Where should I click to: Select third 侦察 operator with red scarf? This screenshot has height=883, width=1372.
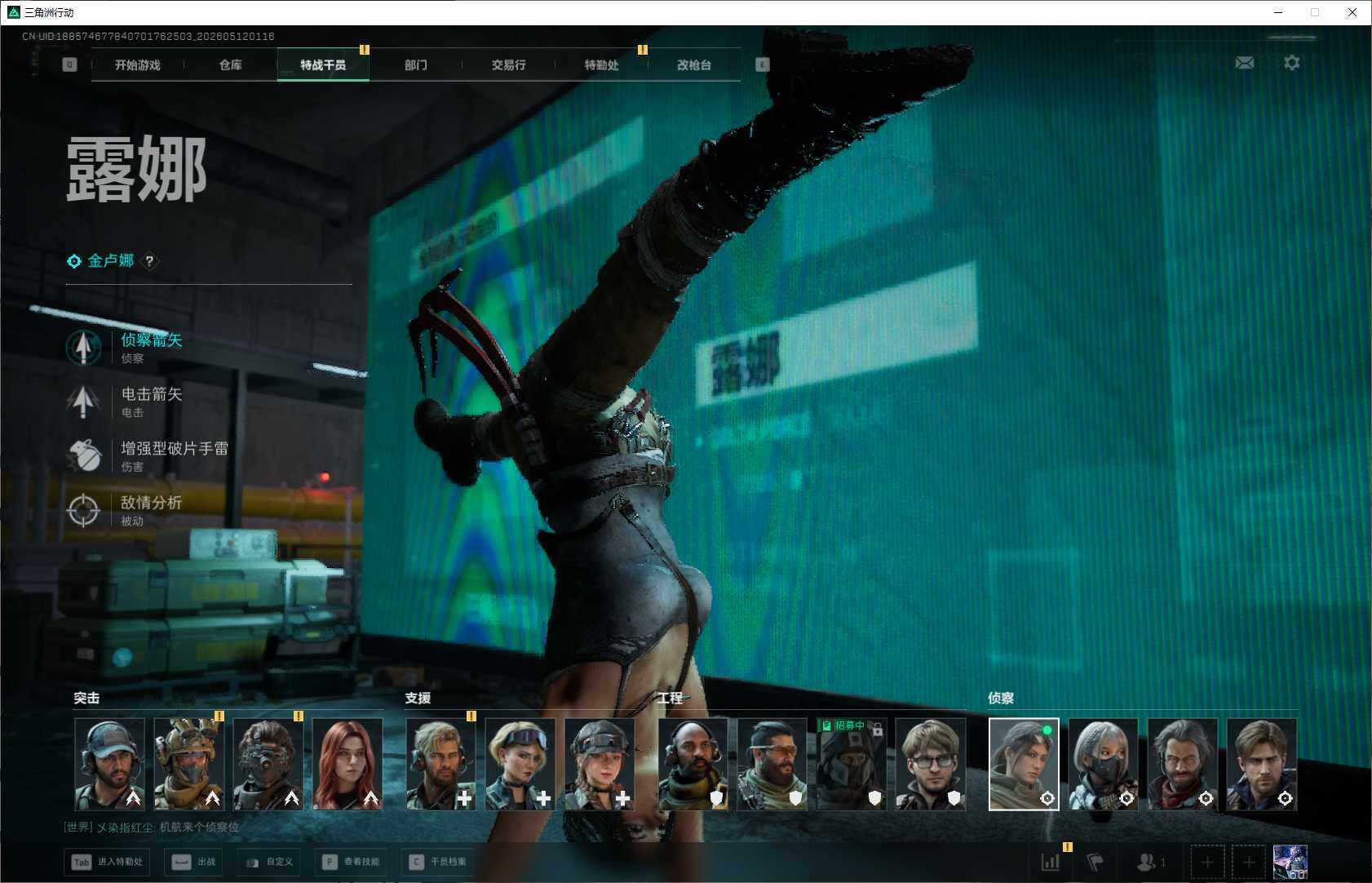pyautogui.click(x=1182, y=765)
